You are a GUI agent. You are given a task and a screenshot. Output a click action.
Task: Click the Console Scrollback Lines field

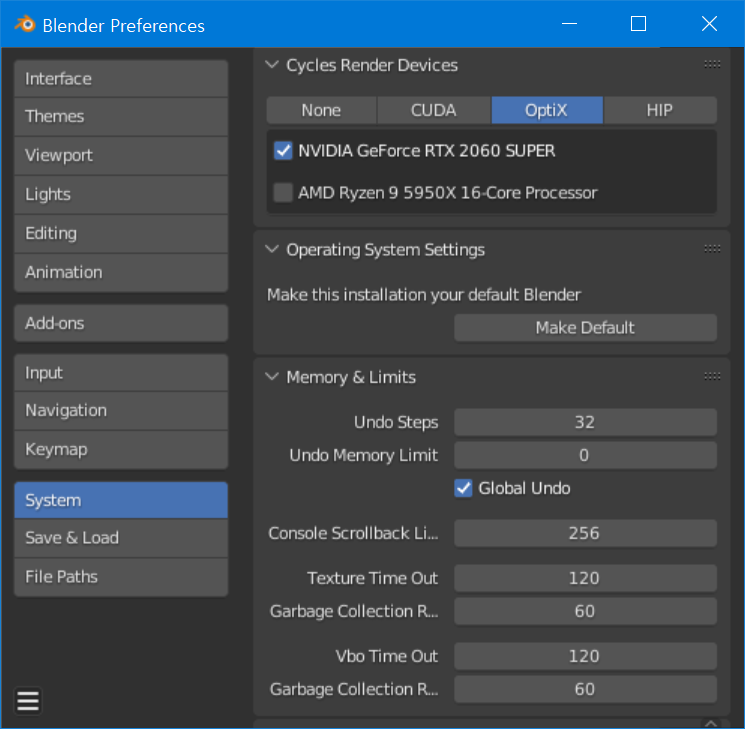(x=585, y=533)
